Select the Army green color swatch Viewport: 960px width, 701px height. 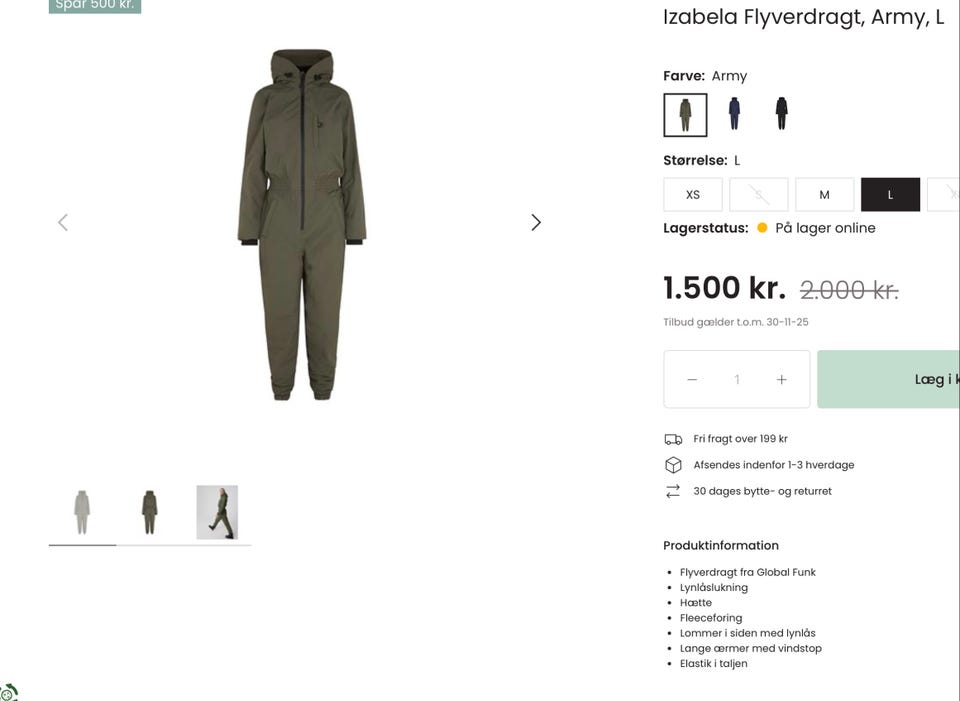(x=685, y=114)
